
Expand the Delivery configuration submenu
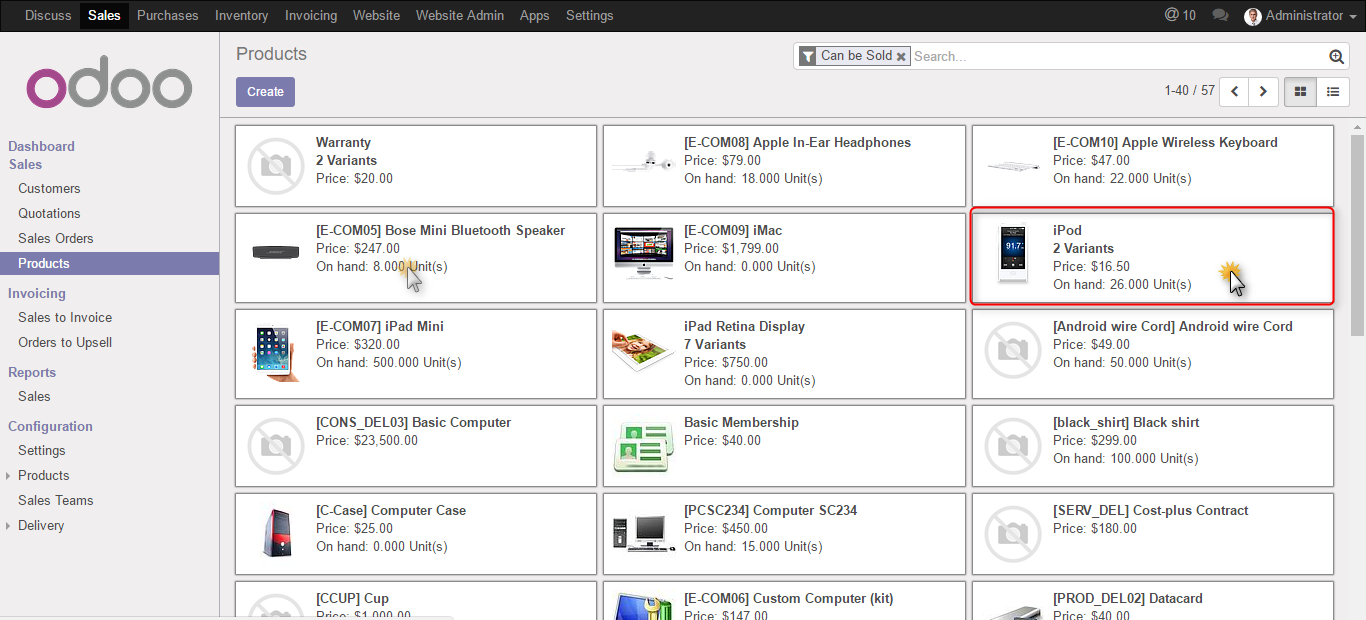pyautogui.click(x=40, y=526)
